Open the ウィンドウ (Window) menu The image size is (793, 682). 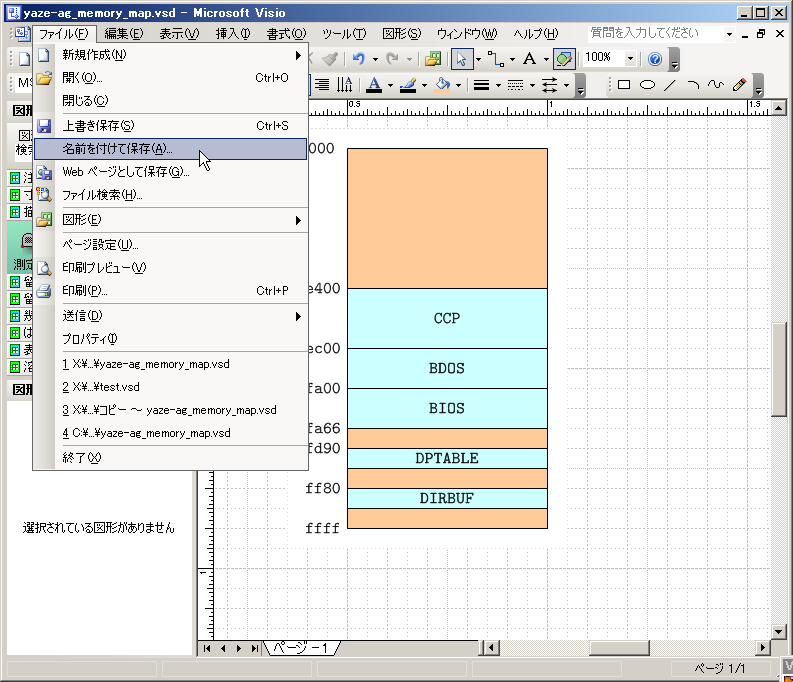point(467,34)
